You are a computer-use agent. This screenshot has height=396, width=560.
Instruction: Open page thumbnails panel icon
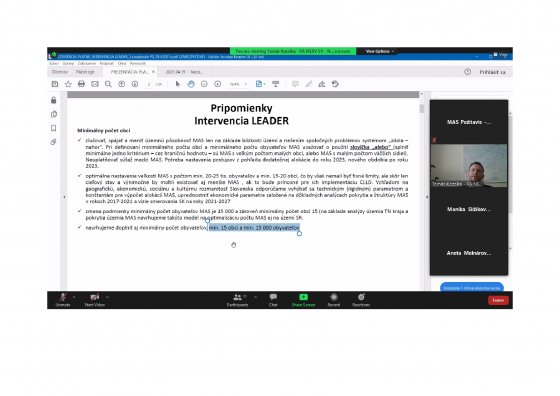[x=54, y=114]
